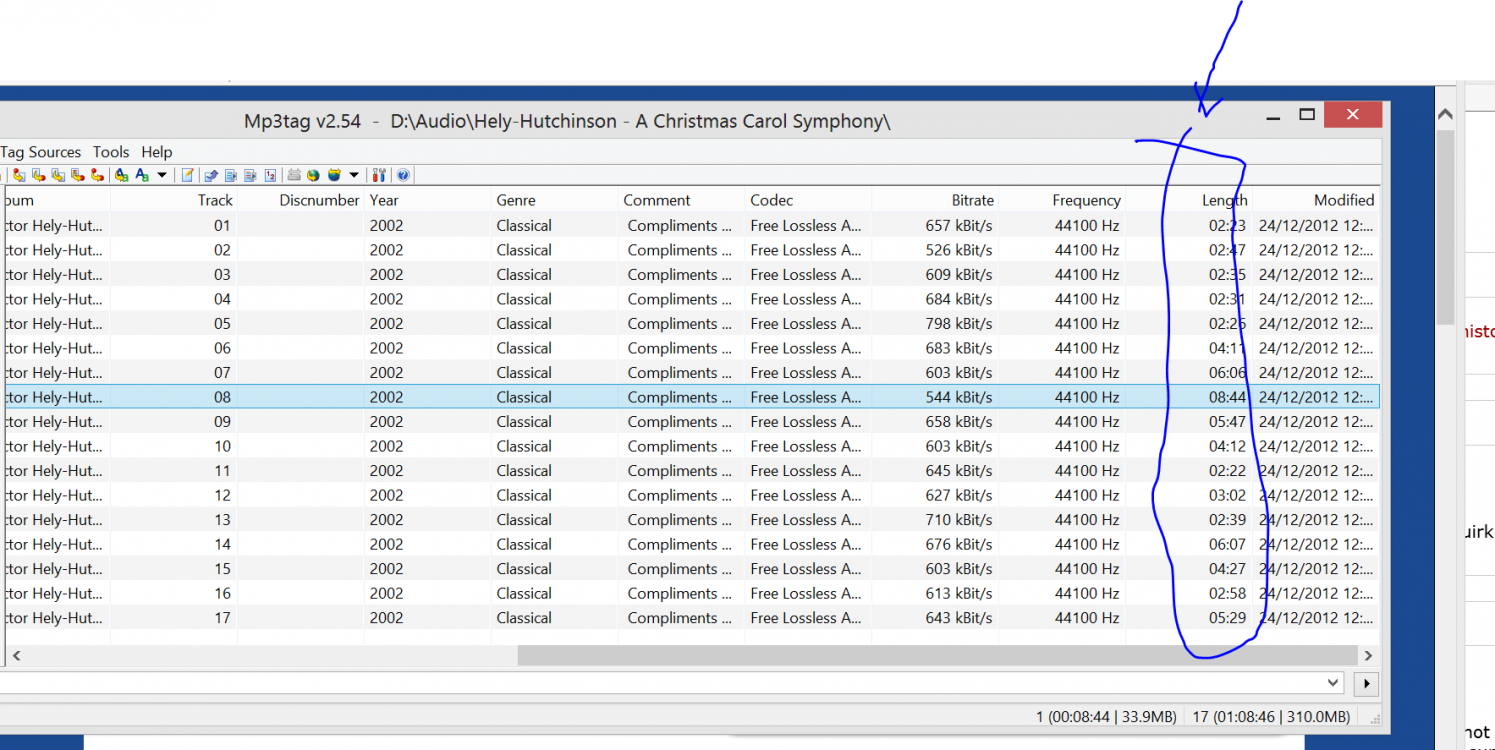Open the Help menu

click(x=157, y=152)
